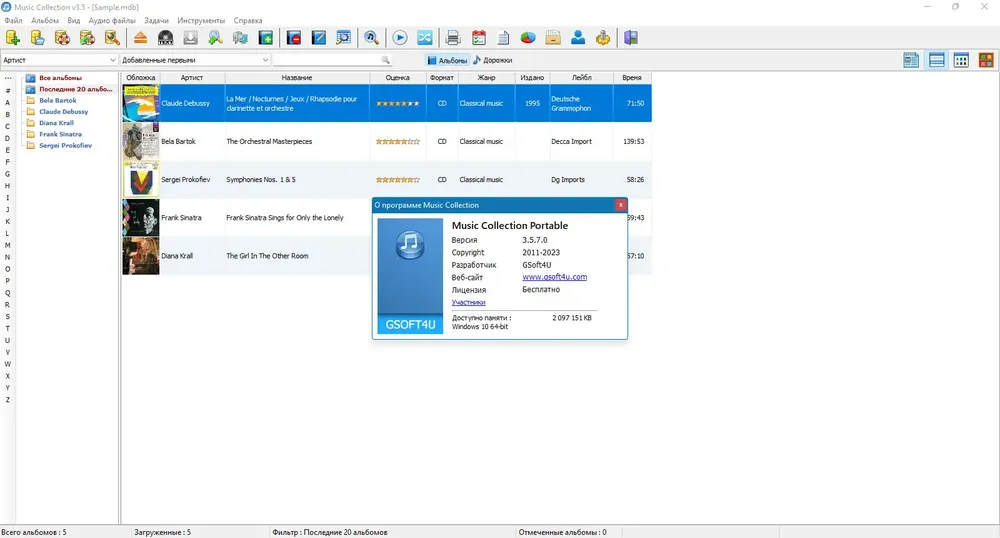Click the calendar checklist toolbar icon

[478, 38]
